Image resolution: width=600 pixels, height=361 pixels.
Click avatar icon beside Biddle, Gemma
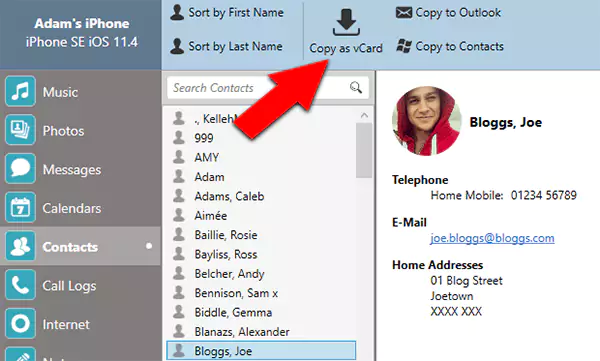point(179,312)
